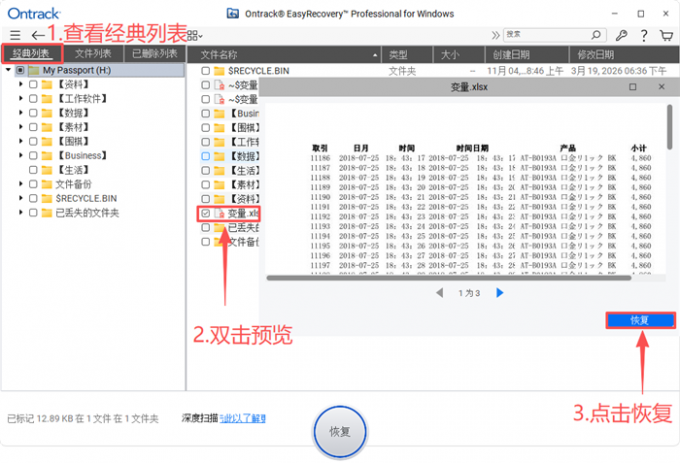The image size is (680, 463).
Task: Expand the 【素材】 tree folder
Action: pos(20,127)
